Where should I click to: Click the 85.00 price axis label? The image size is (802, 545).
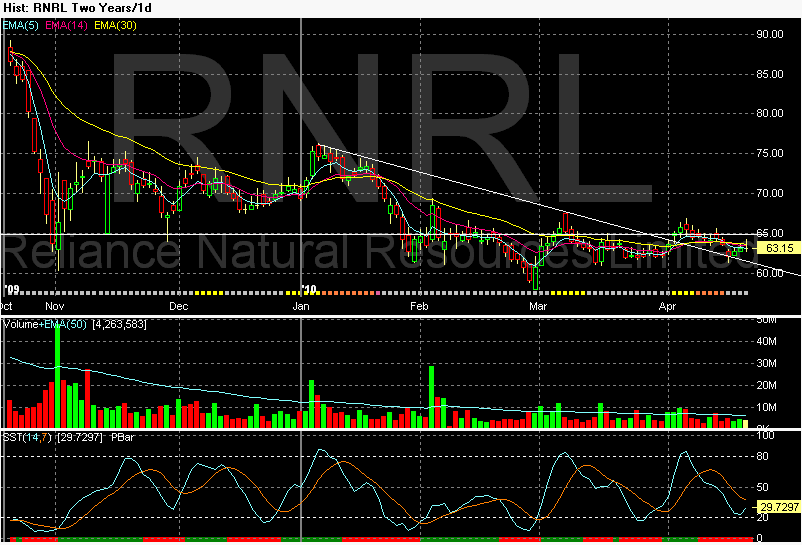coord(770,74)
